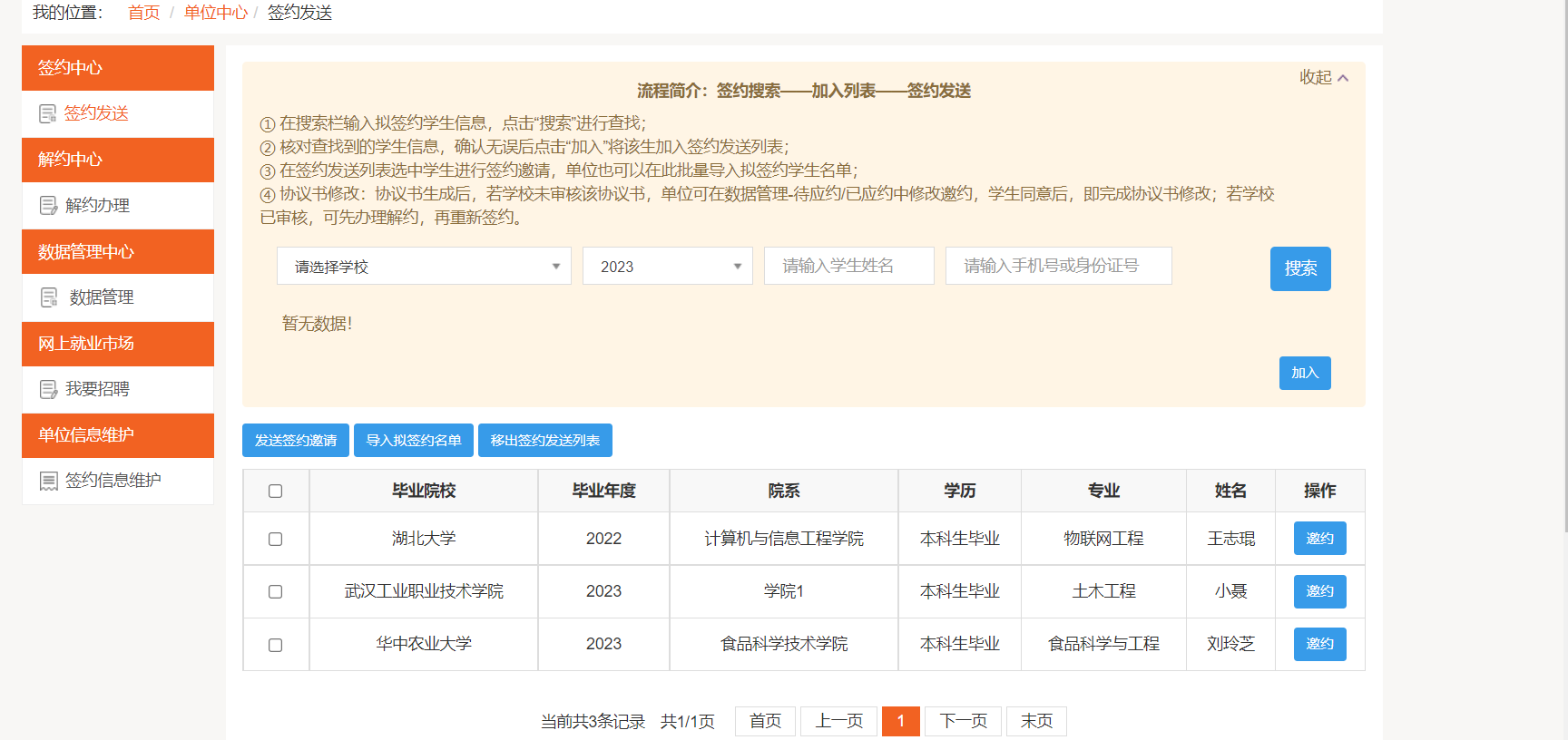Open the 请选择学校 school dropdown
Image resolution: width=1568 pixels, height=740 pixels.
(x=424, y=267)
